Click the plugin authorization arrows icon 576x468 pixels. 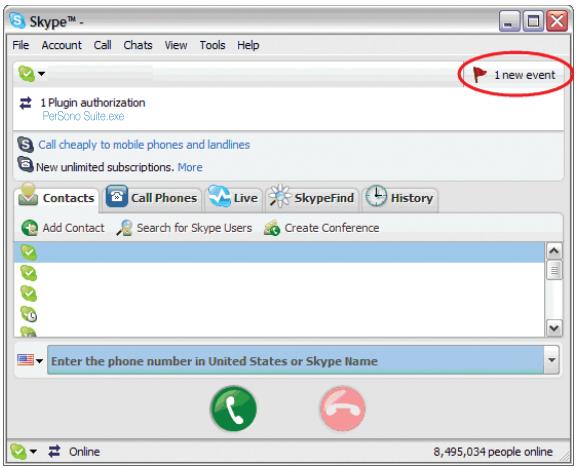pyautogui.click(x=25, y=103)
